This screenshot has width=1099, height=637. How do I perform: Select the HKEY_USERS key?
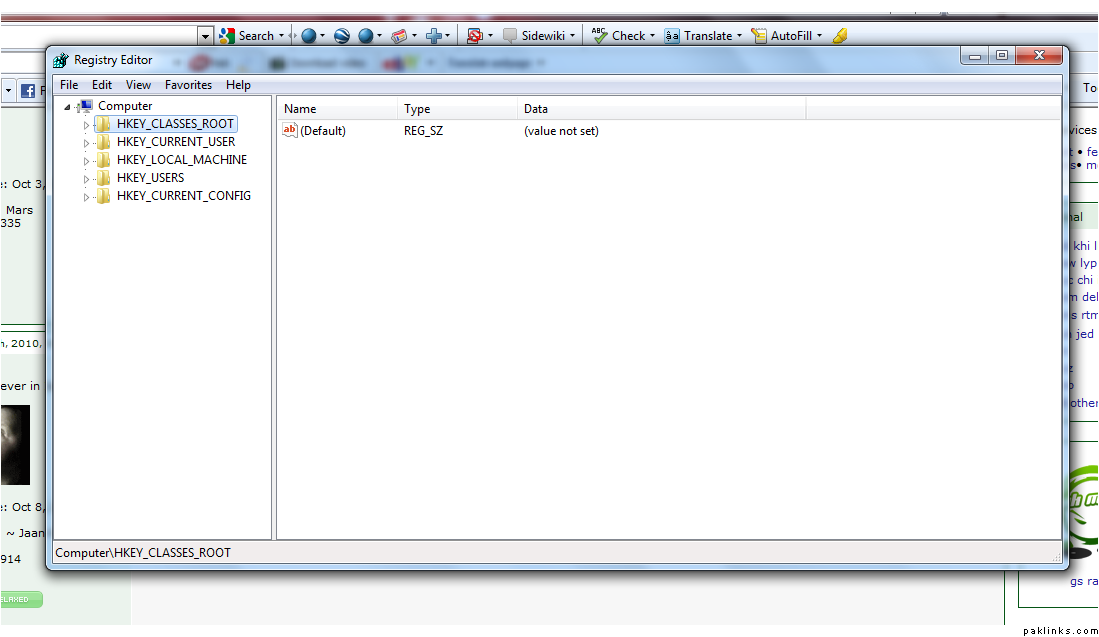tap(150, 178)
